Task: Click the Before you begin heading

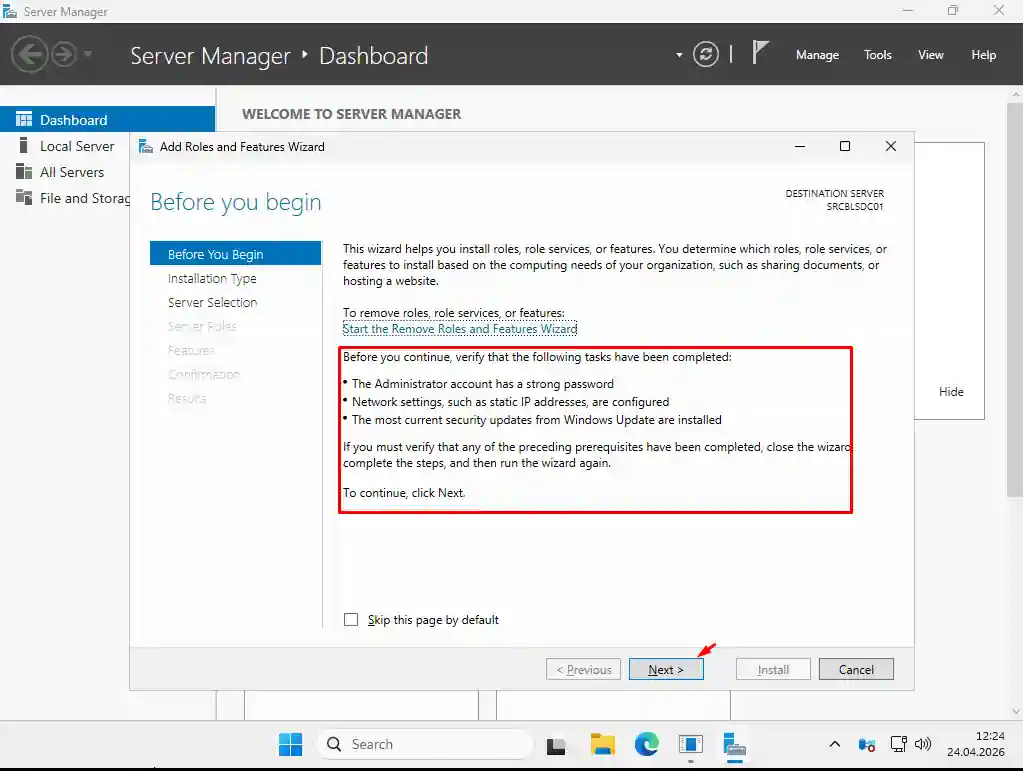Action: (236, 202)
